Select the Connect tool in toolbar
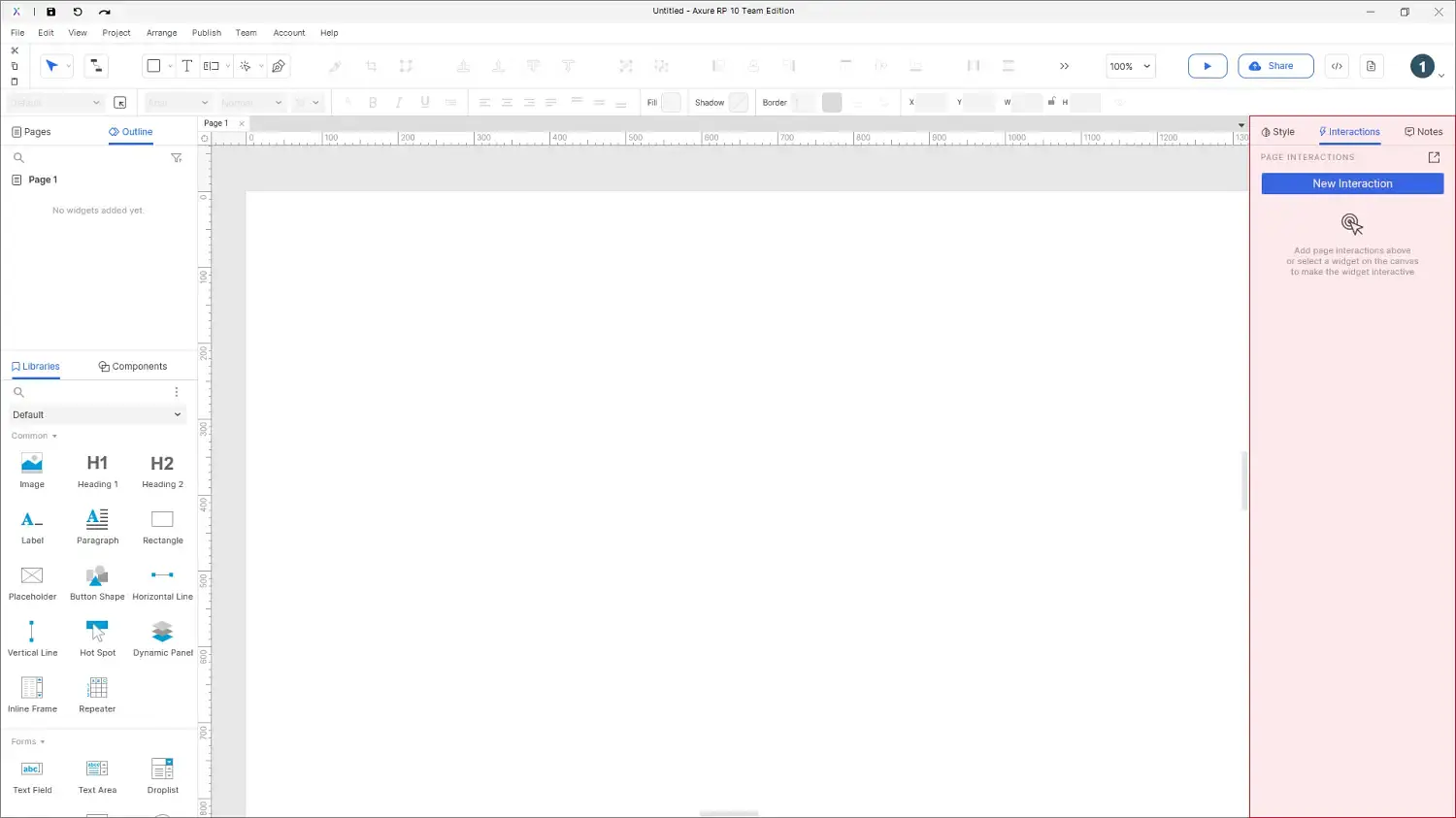 coord(96,66)
